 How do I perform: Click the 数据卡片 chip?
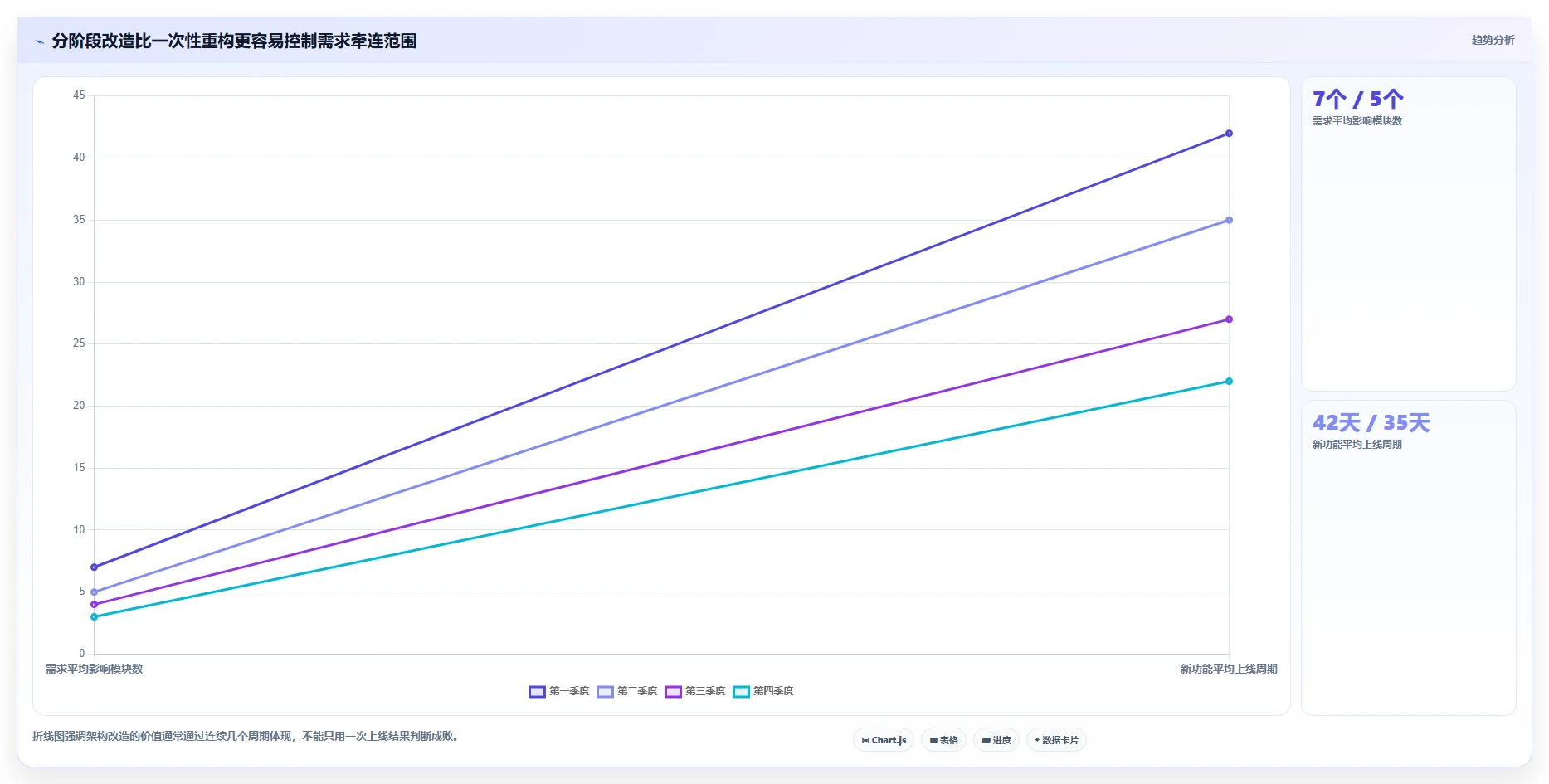[1056, 740]
